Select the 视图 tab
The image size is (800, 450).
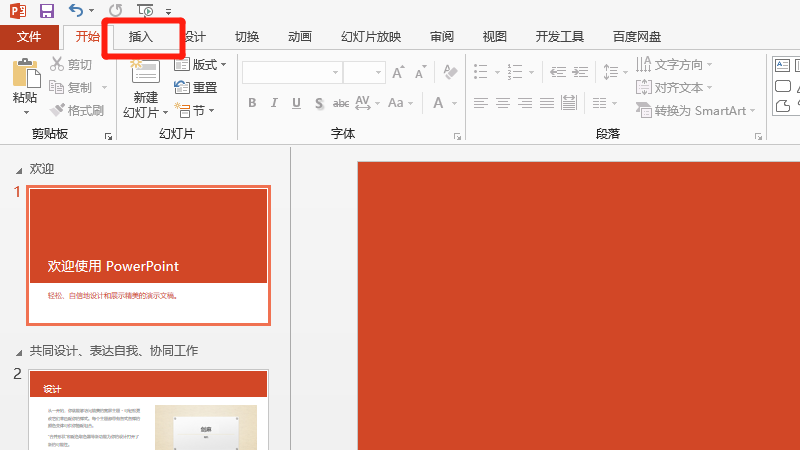tap(494, 37)
